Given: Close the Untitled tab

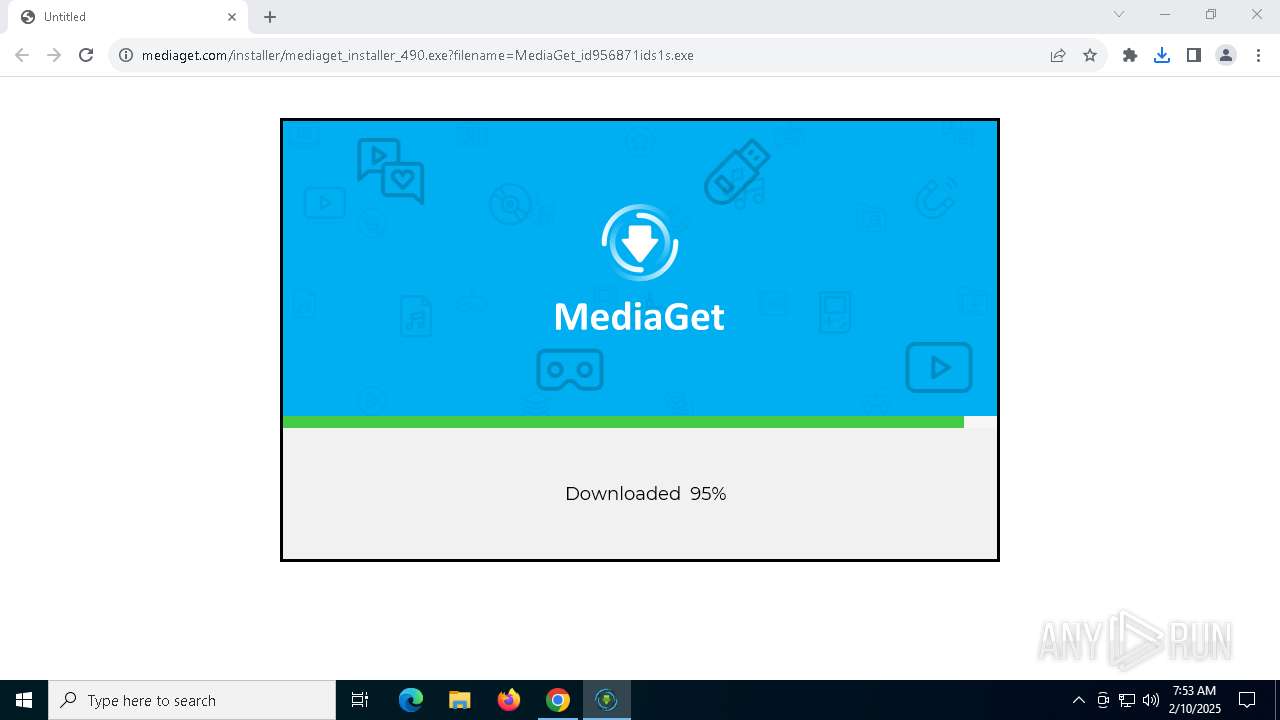Looking at the screenshot, I should [232, 17].
